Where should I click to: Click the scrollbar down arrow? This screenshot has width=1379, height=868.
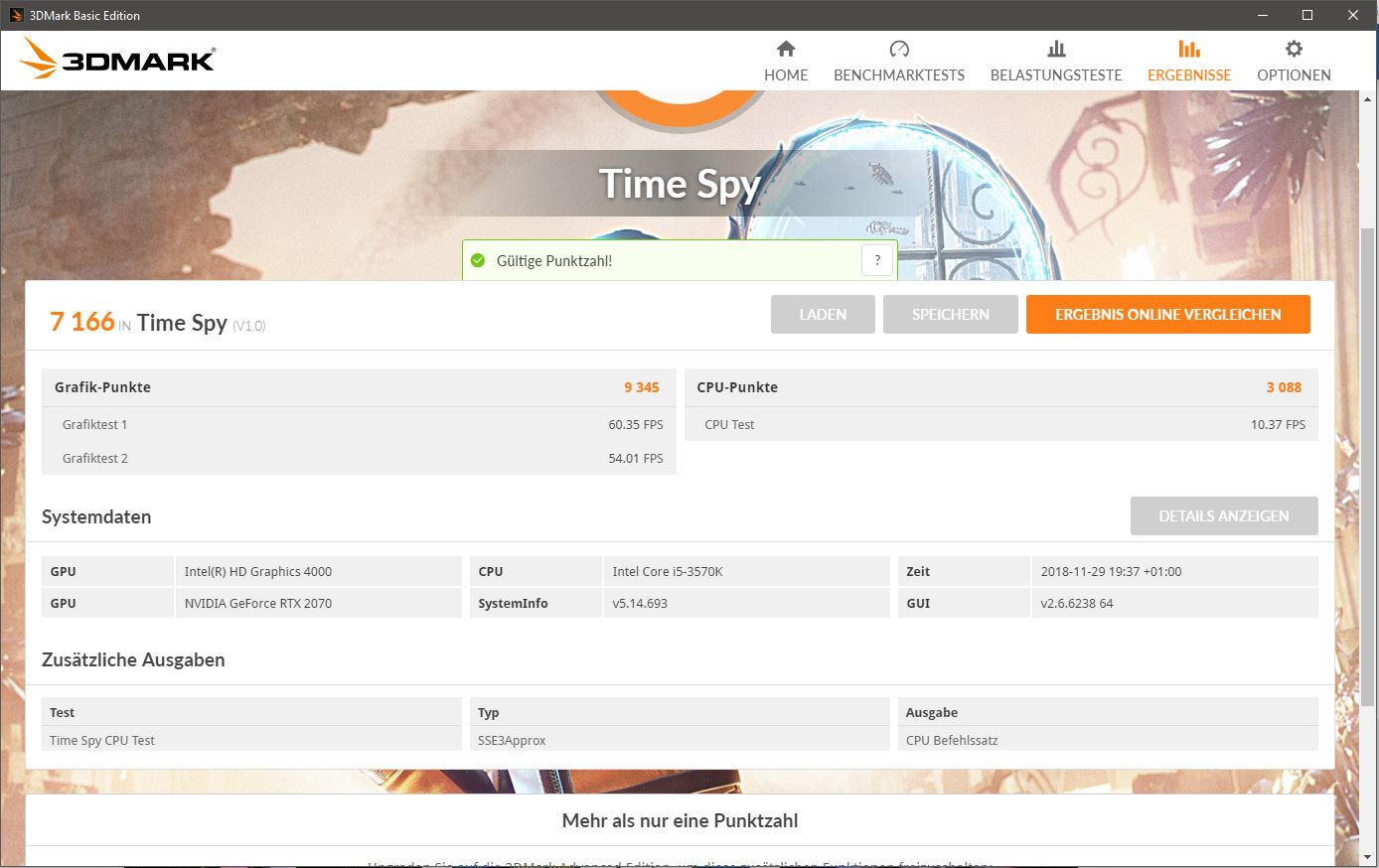(x=1369, y=856)
